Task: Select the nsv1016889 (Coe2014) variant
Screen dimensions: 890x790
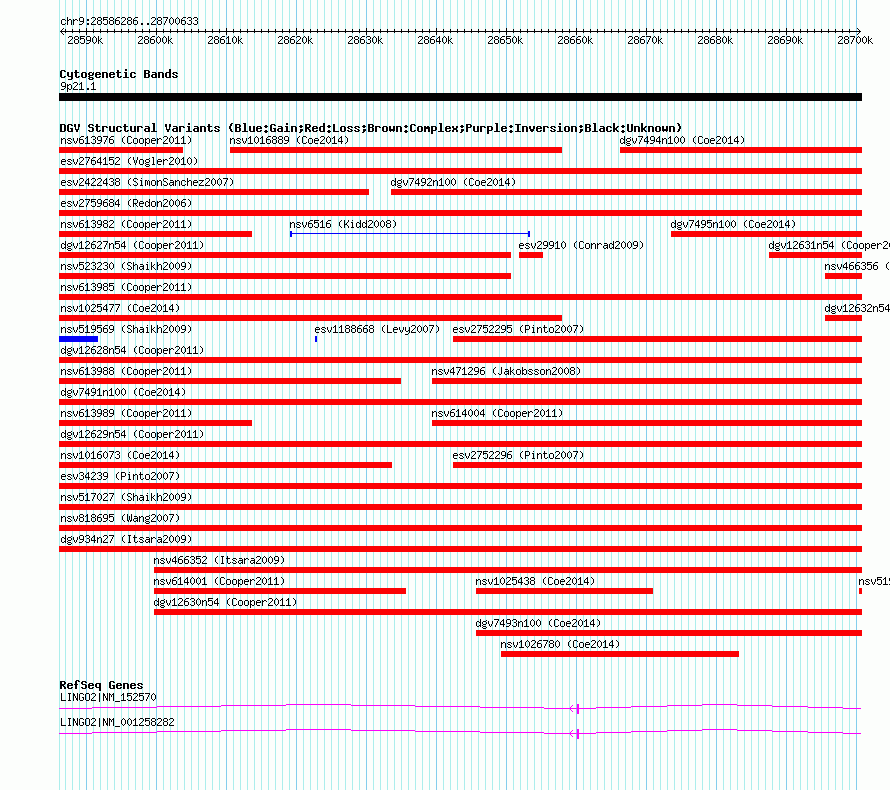Action: [289, 140]
